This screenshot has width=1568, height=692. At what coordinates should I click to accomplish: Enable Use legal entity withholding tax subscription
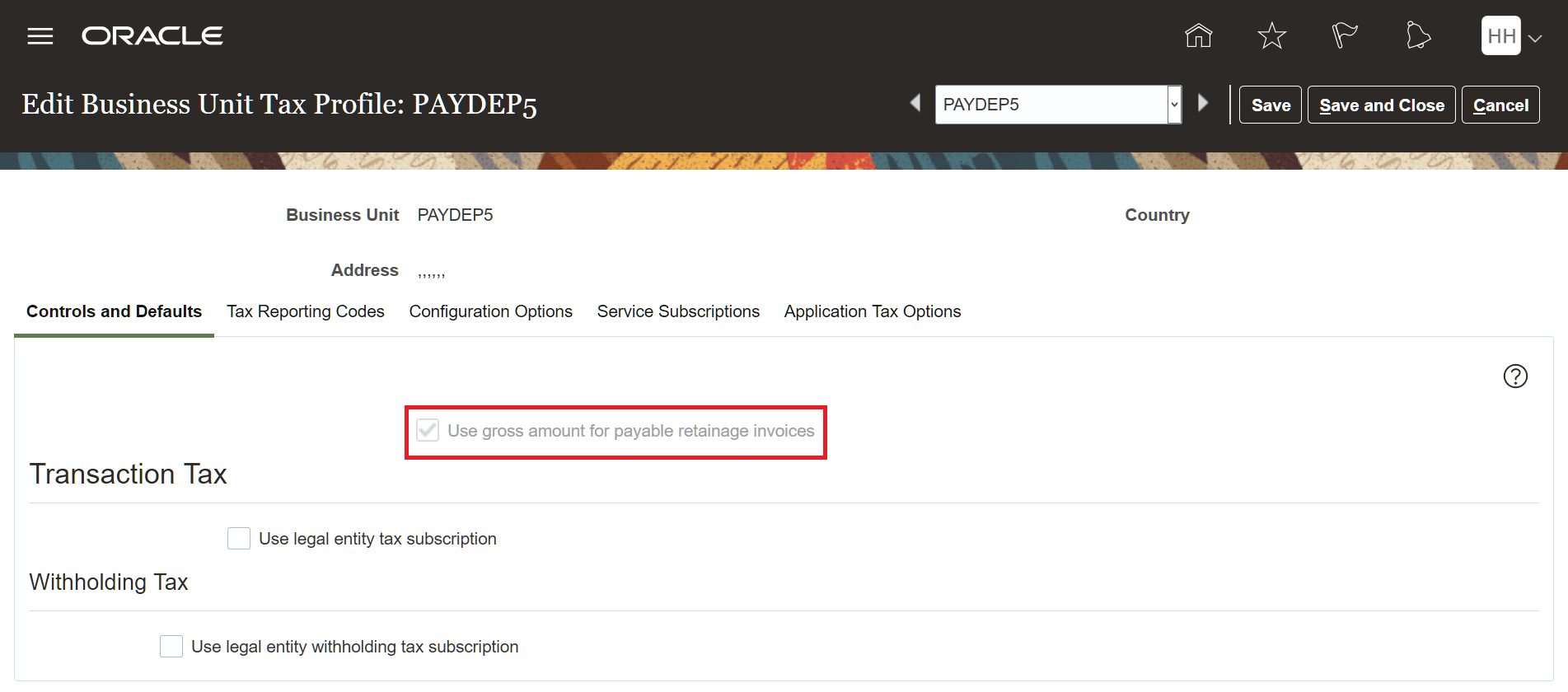(x=171, y=647)
